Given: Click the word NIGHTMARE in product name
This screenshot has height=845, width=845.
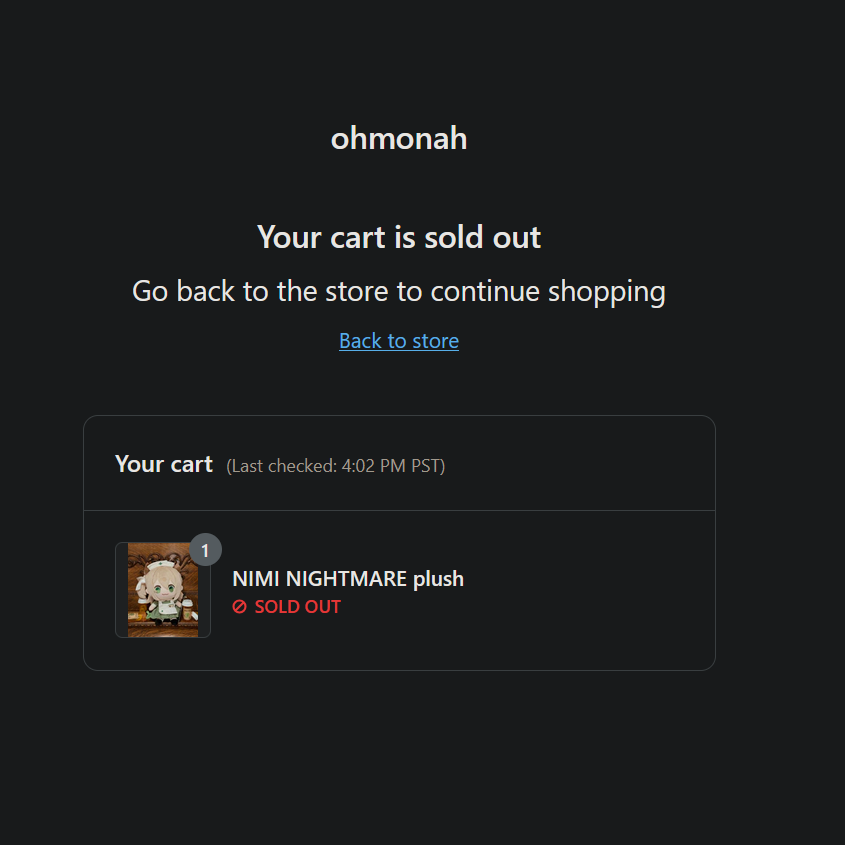Looking at the screenshot, I should 346,579.
